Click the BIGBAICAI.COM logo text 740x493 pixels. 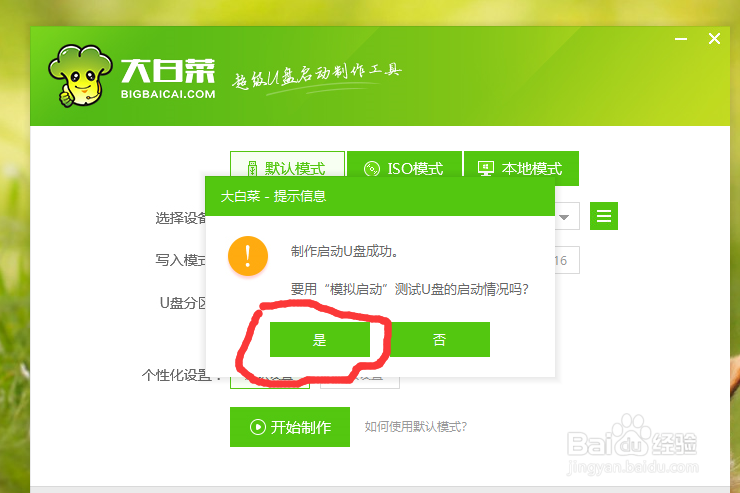click(168, 94)
